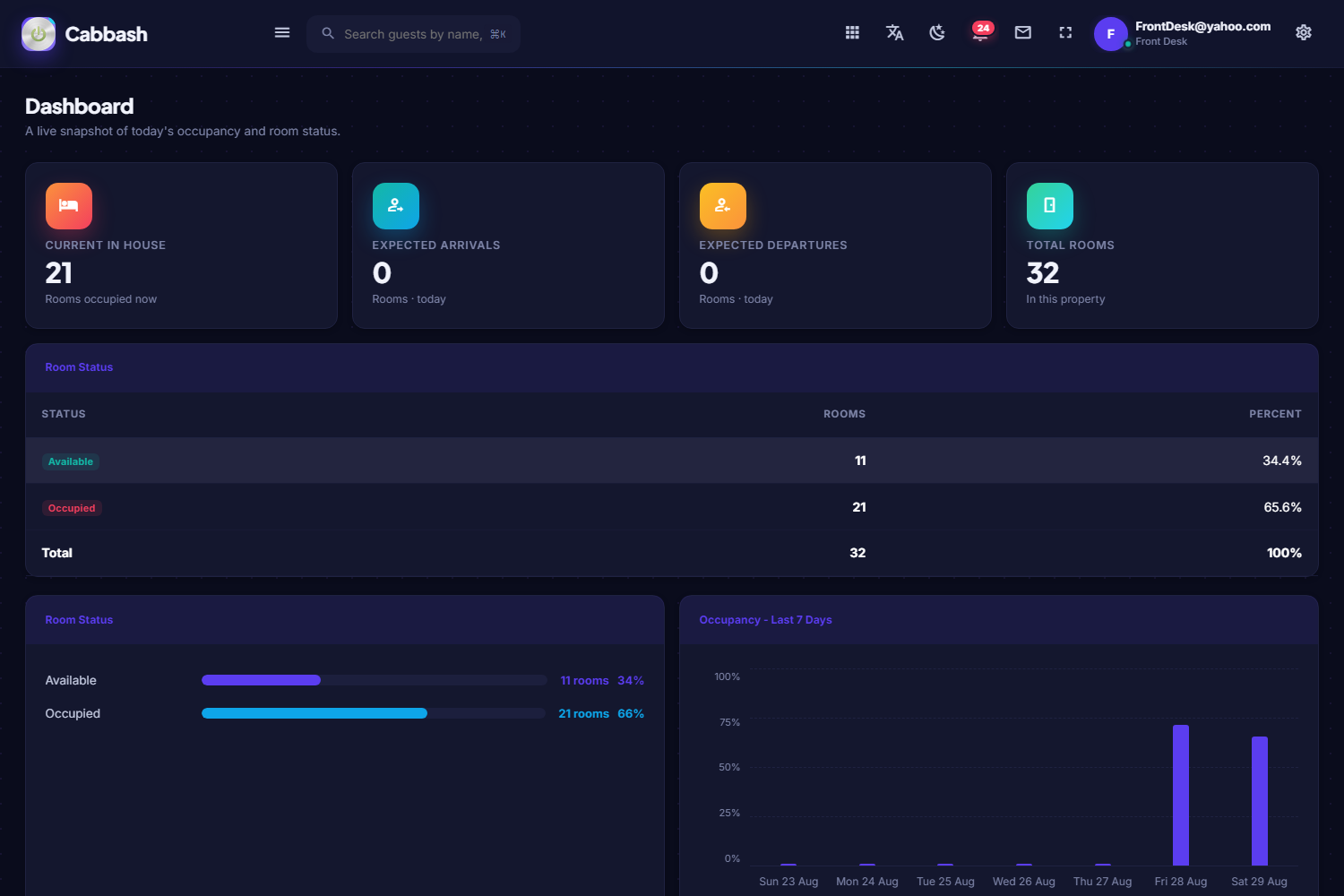The height and width of the screenshot is (896, 1344).
Task: Click the Occupied progress bar
Action: [x=374, y=713]
